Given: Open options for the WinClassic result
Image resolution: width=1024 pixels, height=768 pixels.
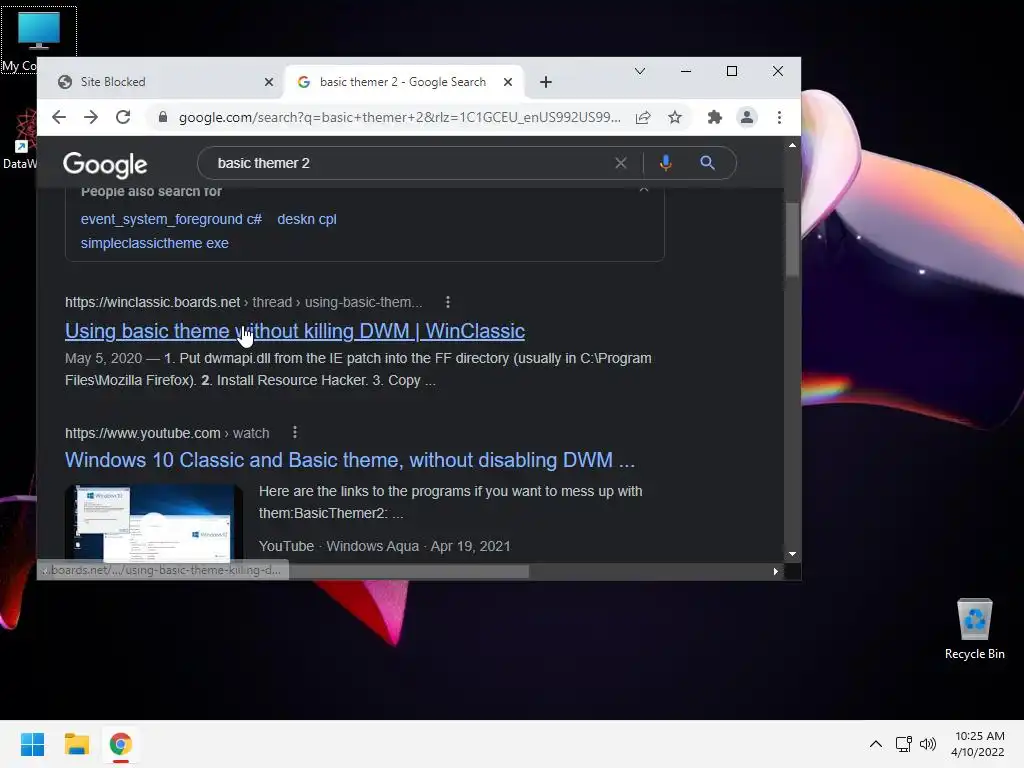Looking at the screenshot, I should click(x=447, y=302).
